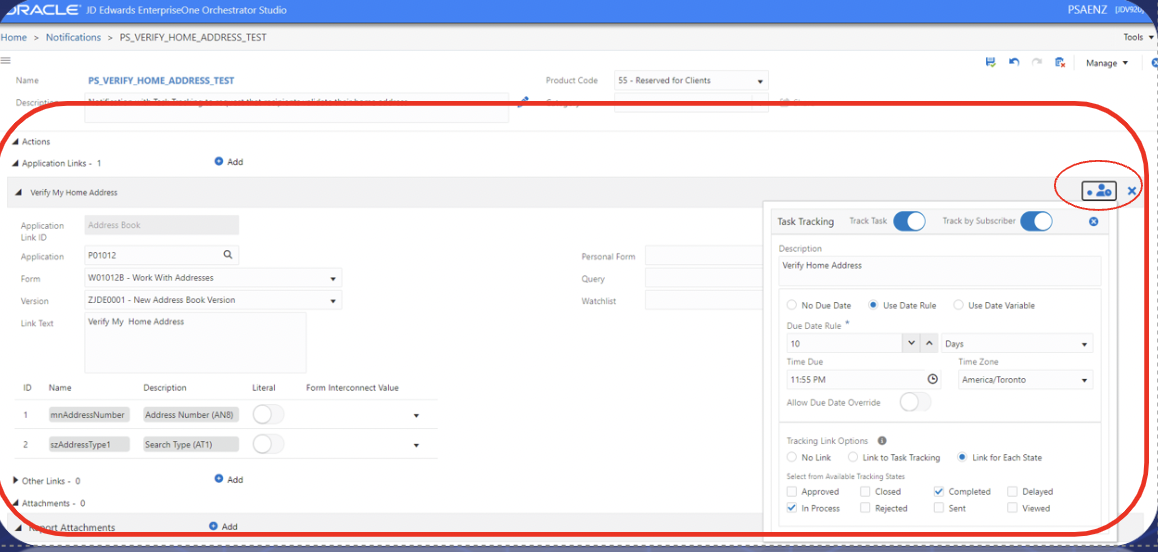Collapse the Attachments section
1158x552 pixels.
click(x=16, y=503)
